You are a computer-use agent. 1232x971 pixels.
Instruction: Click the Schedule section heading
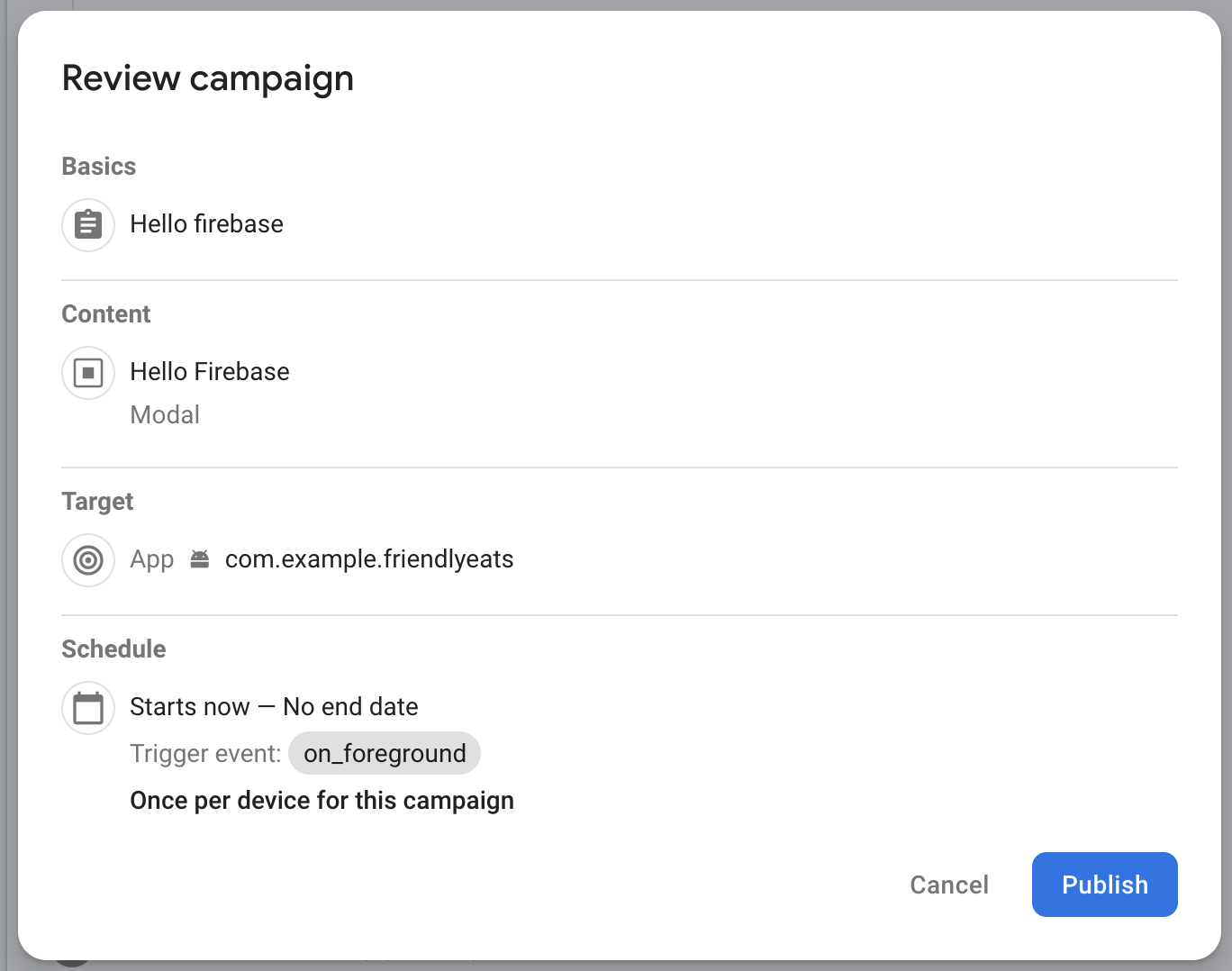(113, 649)
